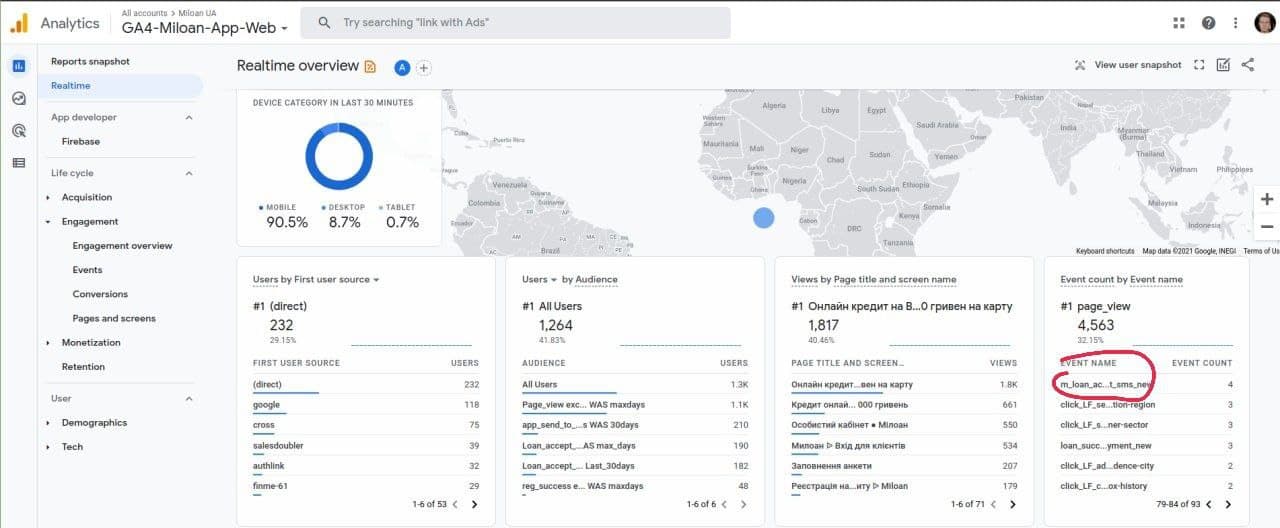The width and height of the screenshot is (1280, 528).
Task: Open the Users by First user source dropdown
Action: [x=316, y=279]
